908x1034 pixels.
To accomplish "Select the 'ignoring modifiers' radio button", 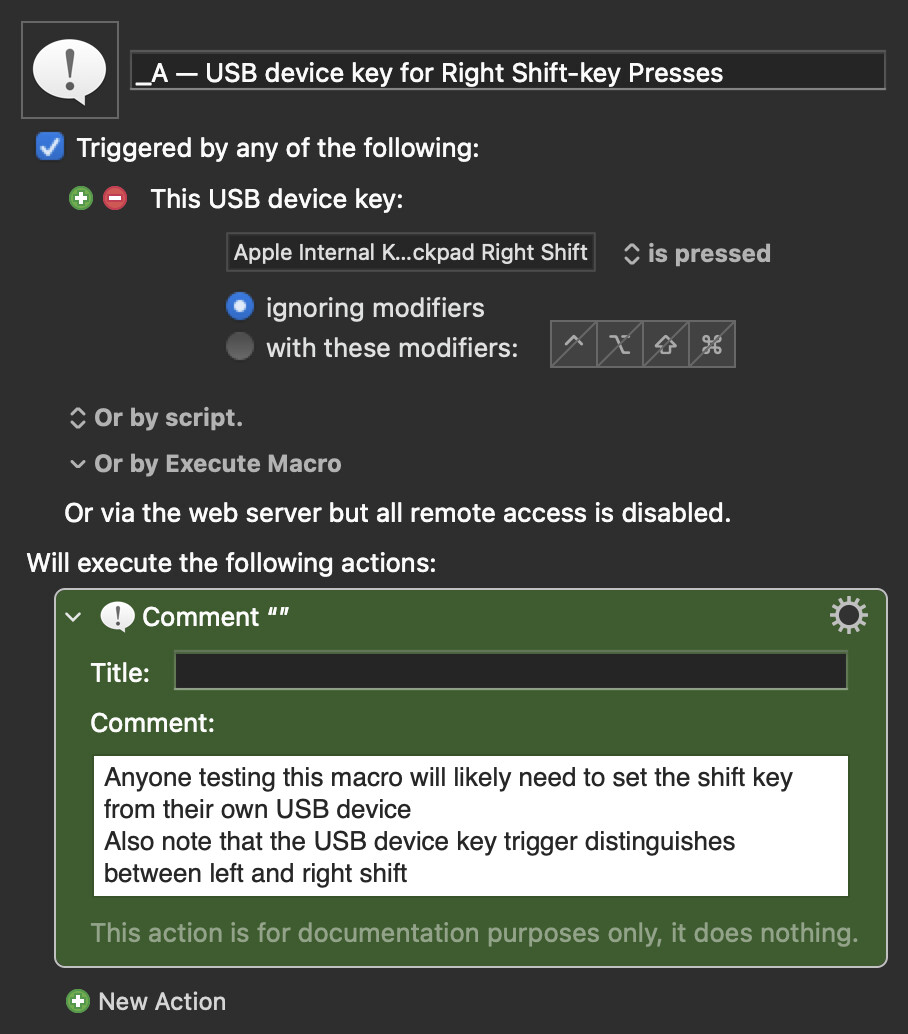I will (x=240, y=307).
